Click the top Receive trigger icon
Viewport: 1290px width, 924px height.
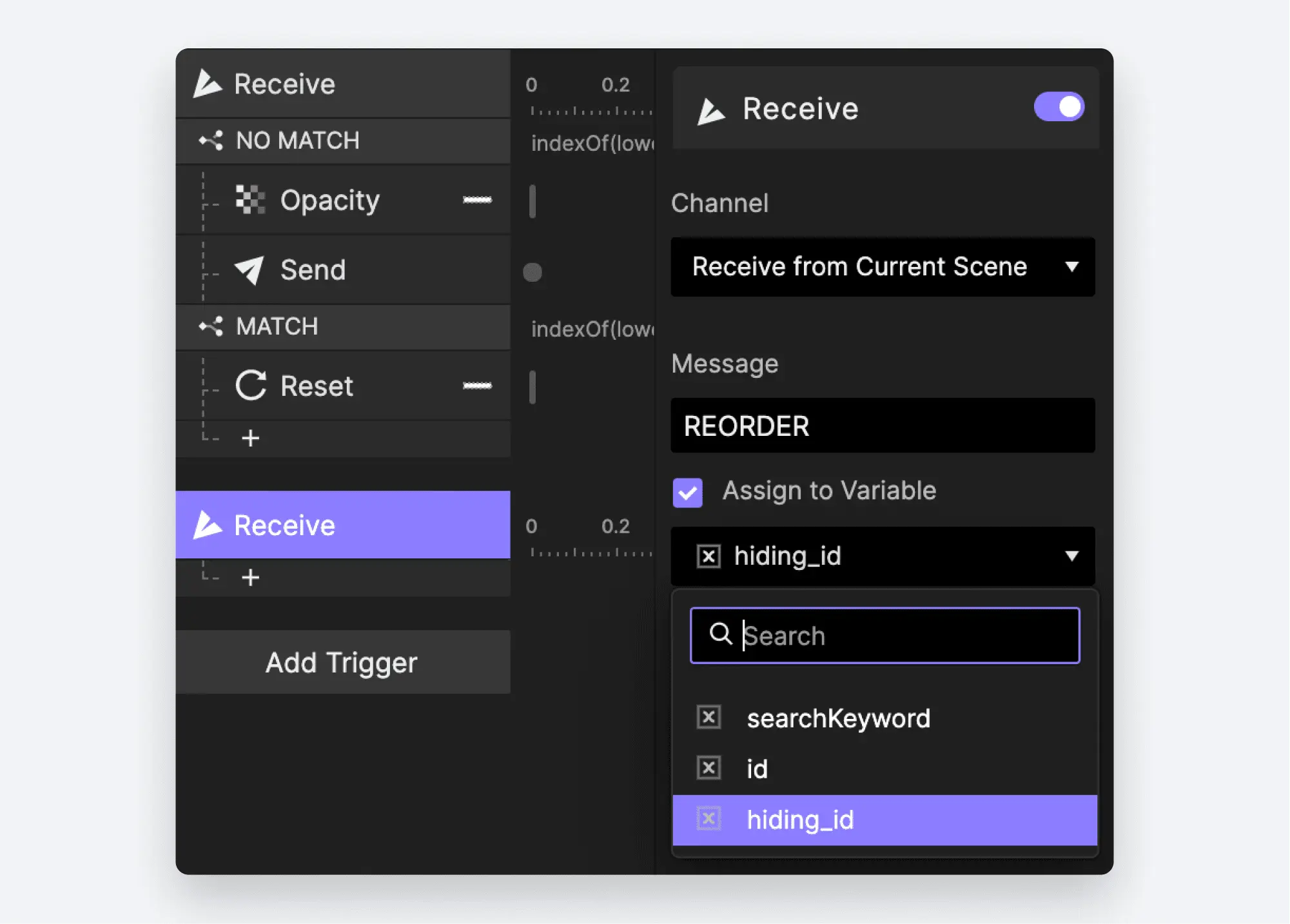tap(208, 84)
